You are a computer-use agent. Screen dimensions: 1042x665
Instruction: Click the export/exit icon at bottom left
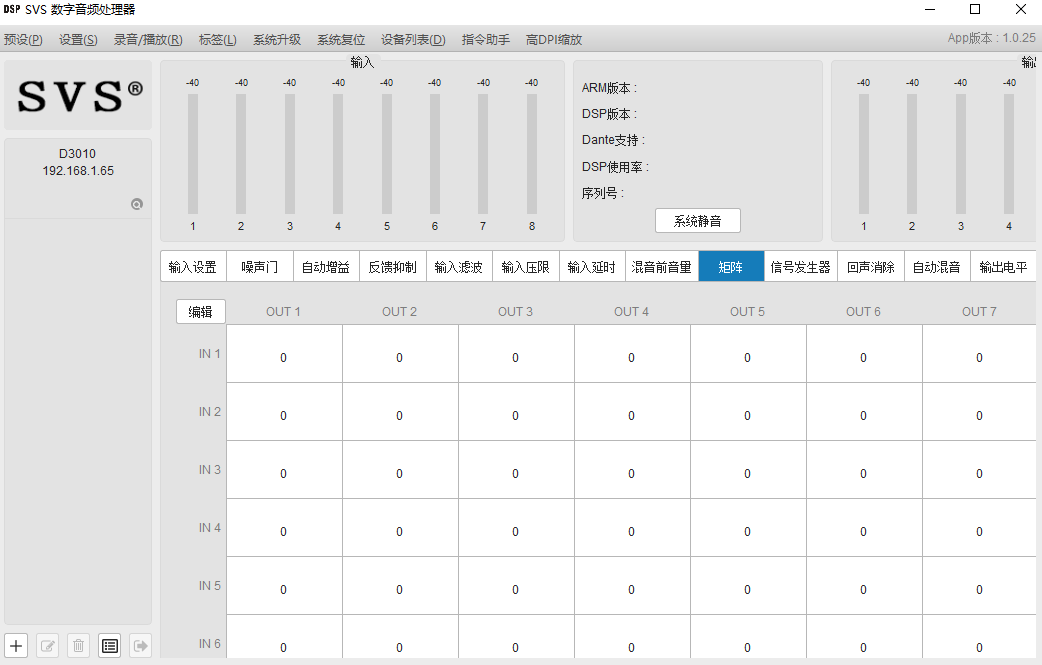(x=141, y=645)
